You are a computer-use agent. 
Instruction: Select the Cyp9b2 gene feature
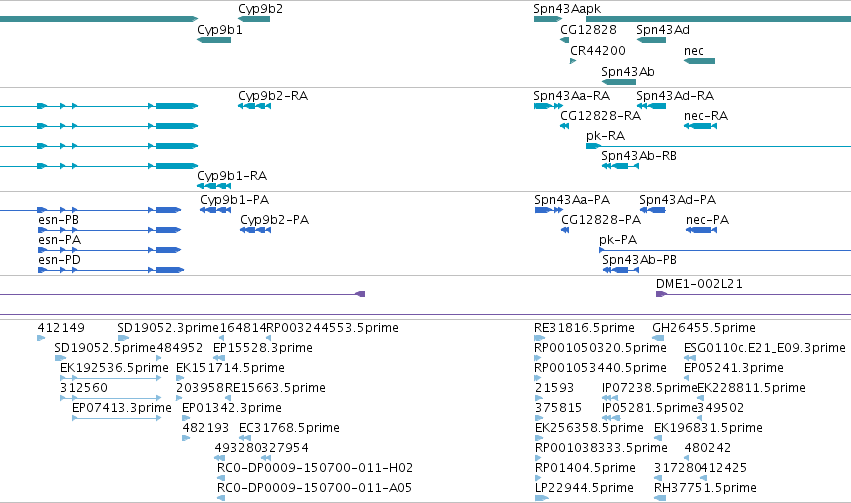[x=254, y=19]
